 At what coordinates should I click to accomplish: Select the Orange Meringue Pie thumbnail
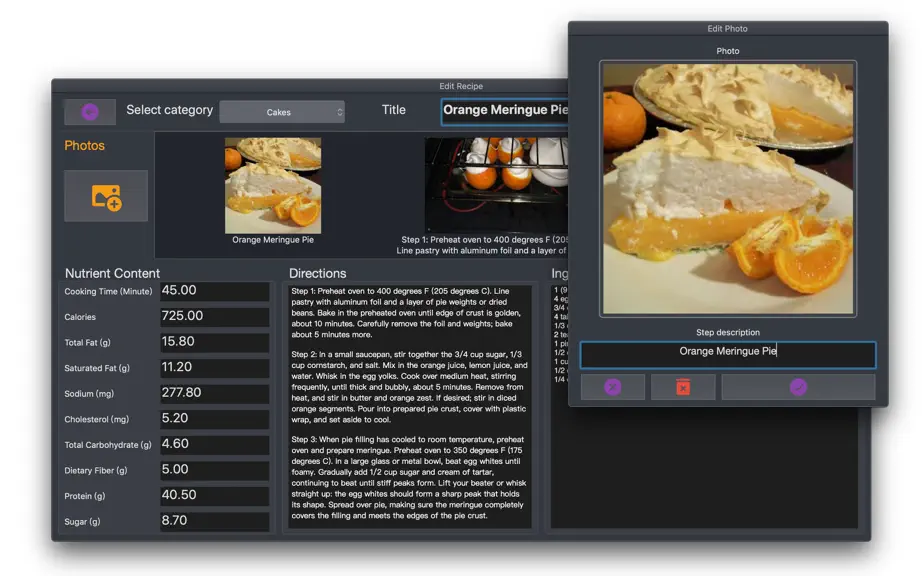pyautogui.click(x=273, y=186)
